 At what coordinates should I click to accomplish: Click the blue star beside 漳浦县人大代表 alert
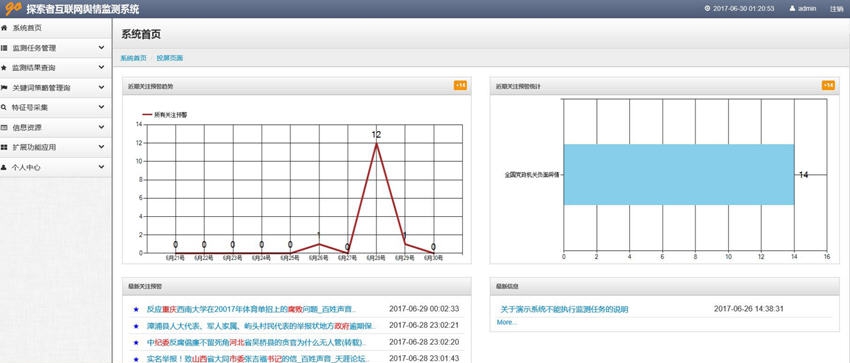[x=136, y=326]
